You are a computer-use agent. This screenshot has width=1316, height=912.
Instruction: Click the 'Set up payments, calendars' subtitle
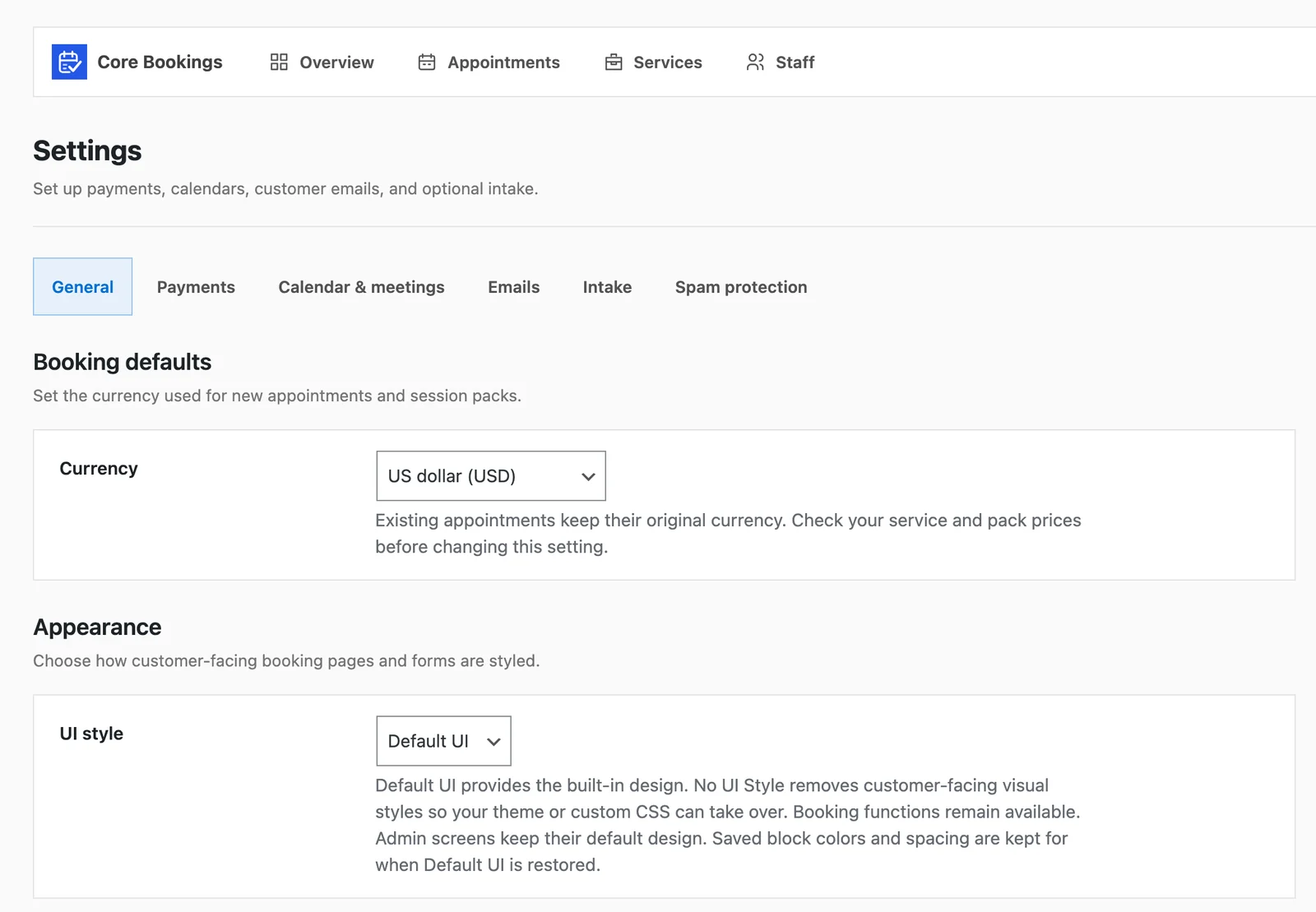[285, 188]
